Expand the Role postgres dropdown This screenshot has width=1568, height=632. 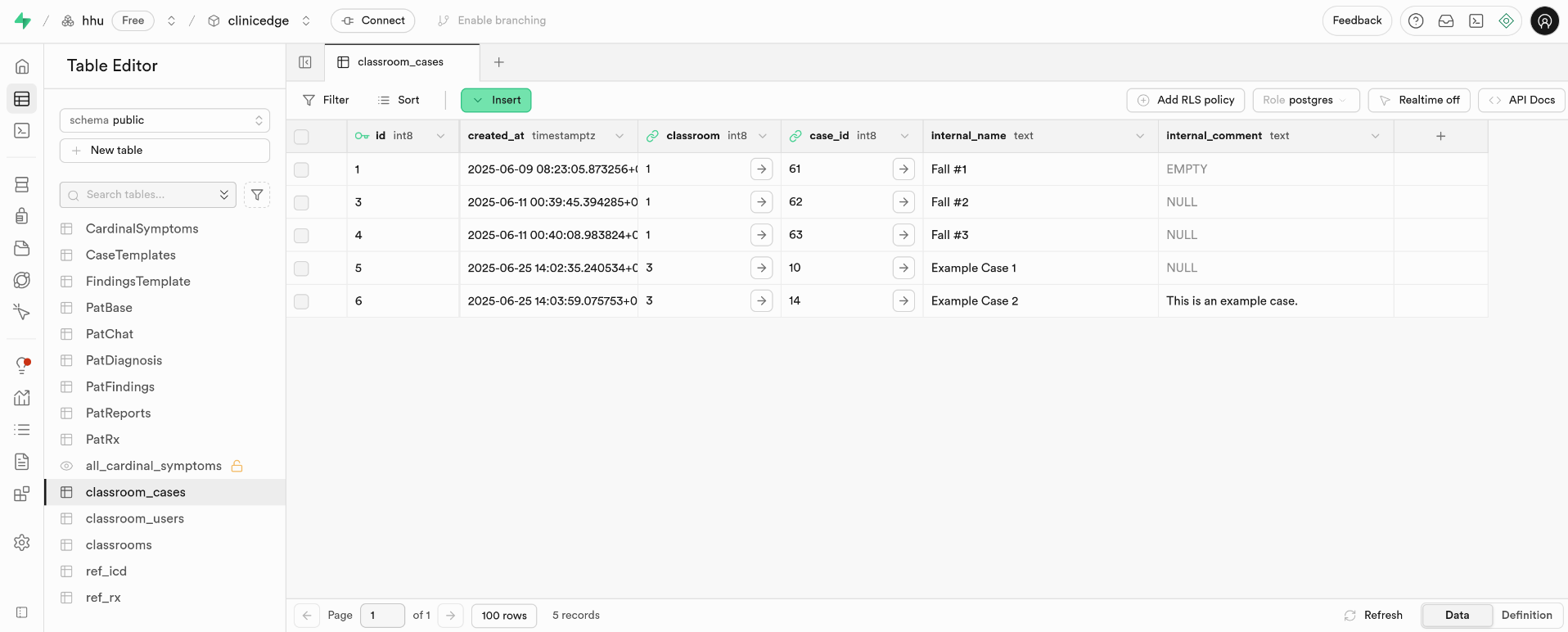tap(1305, 100)
